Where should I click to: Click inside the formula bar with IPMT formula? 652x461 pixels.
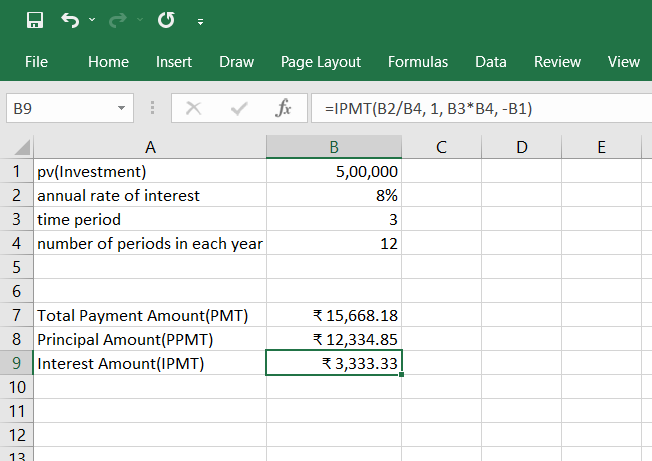tap(480, 108)
